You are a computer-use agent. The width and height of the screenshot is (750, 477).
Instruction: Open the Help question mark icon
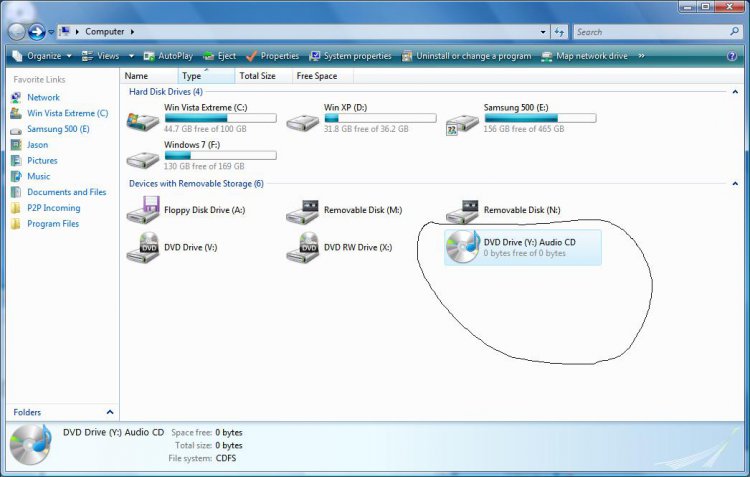(x=732, y=56)
